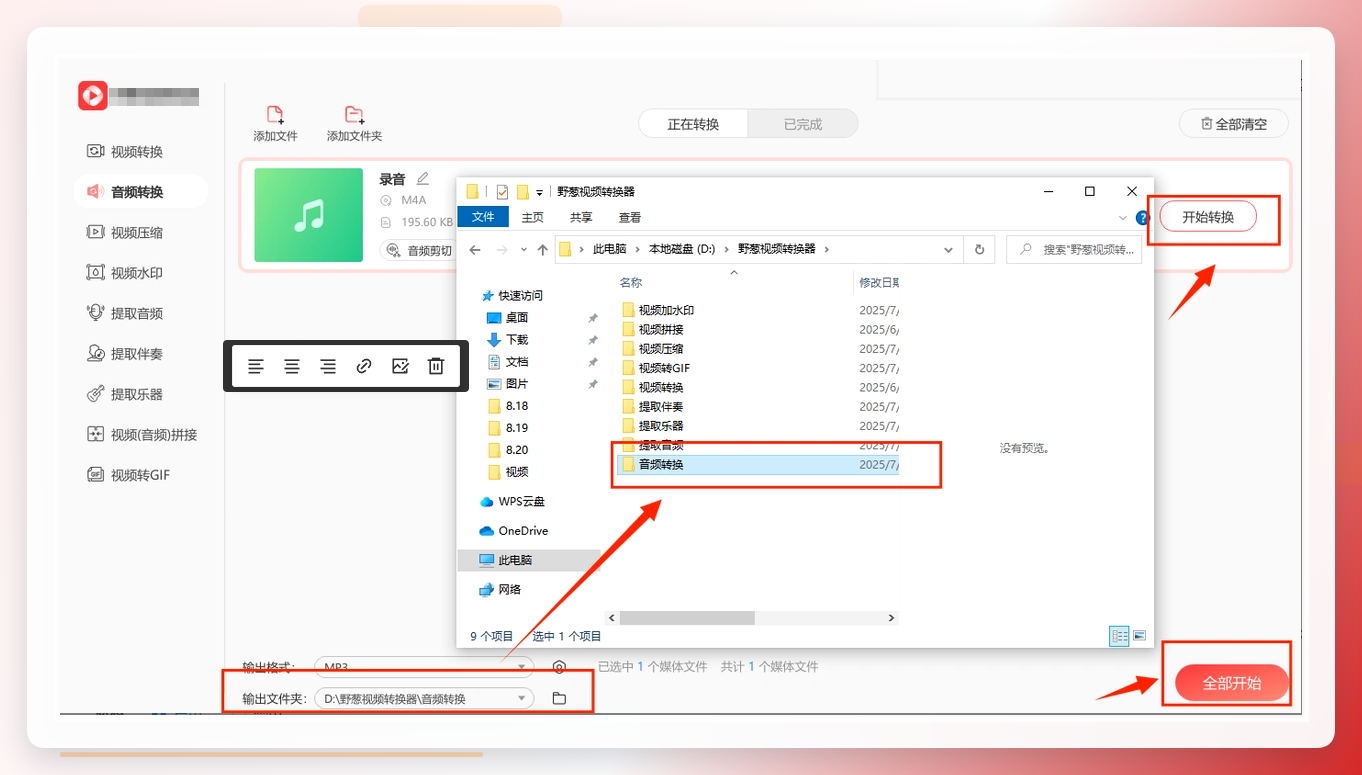Open 视频转GIF in the converter sidebar

pos(129,475)
